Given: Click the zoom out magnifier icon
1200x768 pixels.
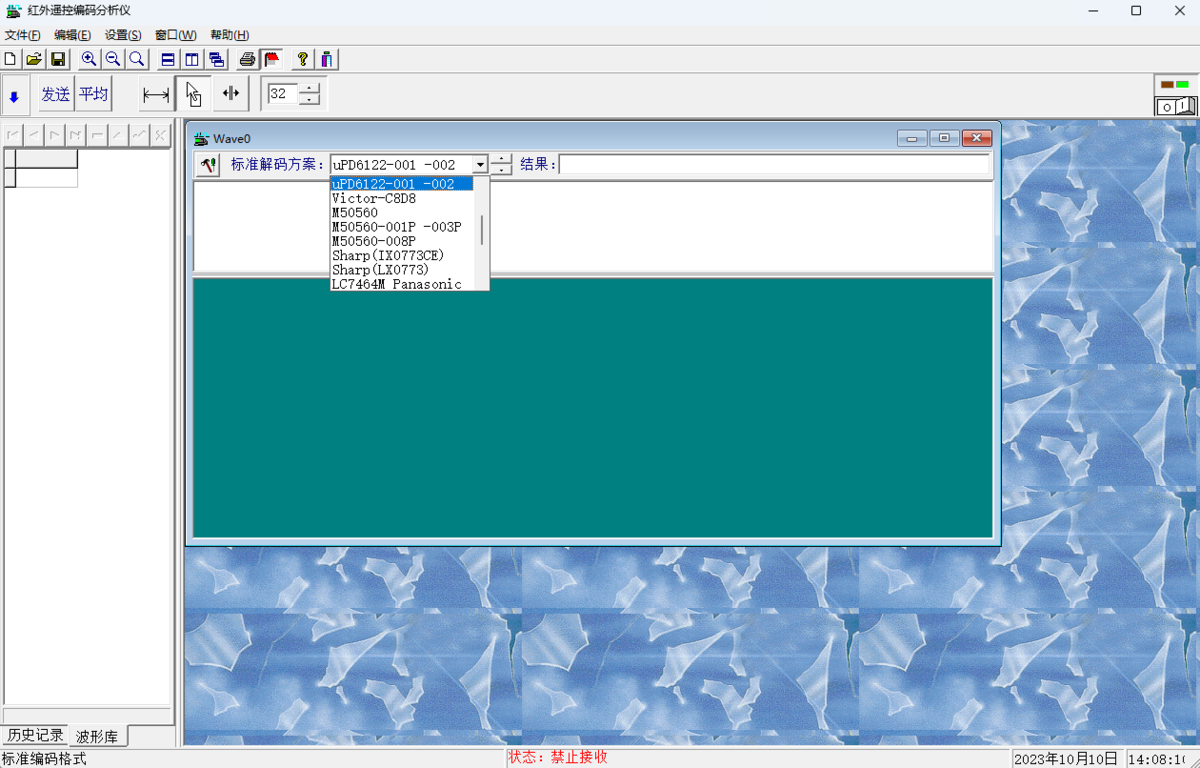Looking at the screenshot, I should click(113, 59).
